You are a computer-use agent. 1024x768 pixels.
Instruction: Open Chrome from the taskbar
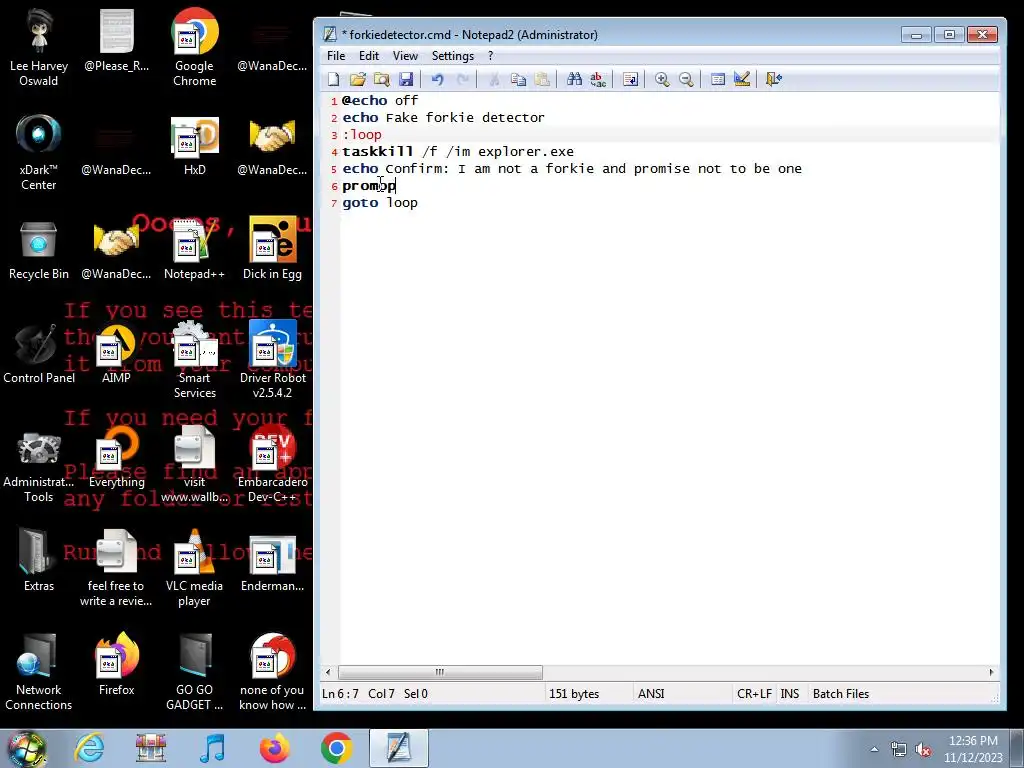(x=336, y=748)
